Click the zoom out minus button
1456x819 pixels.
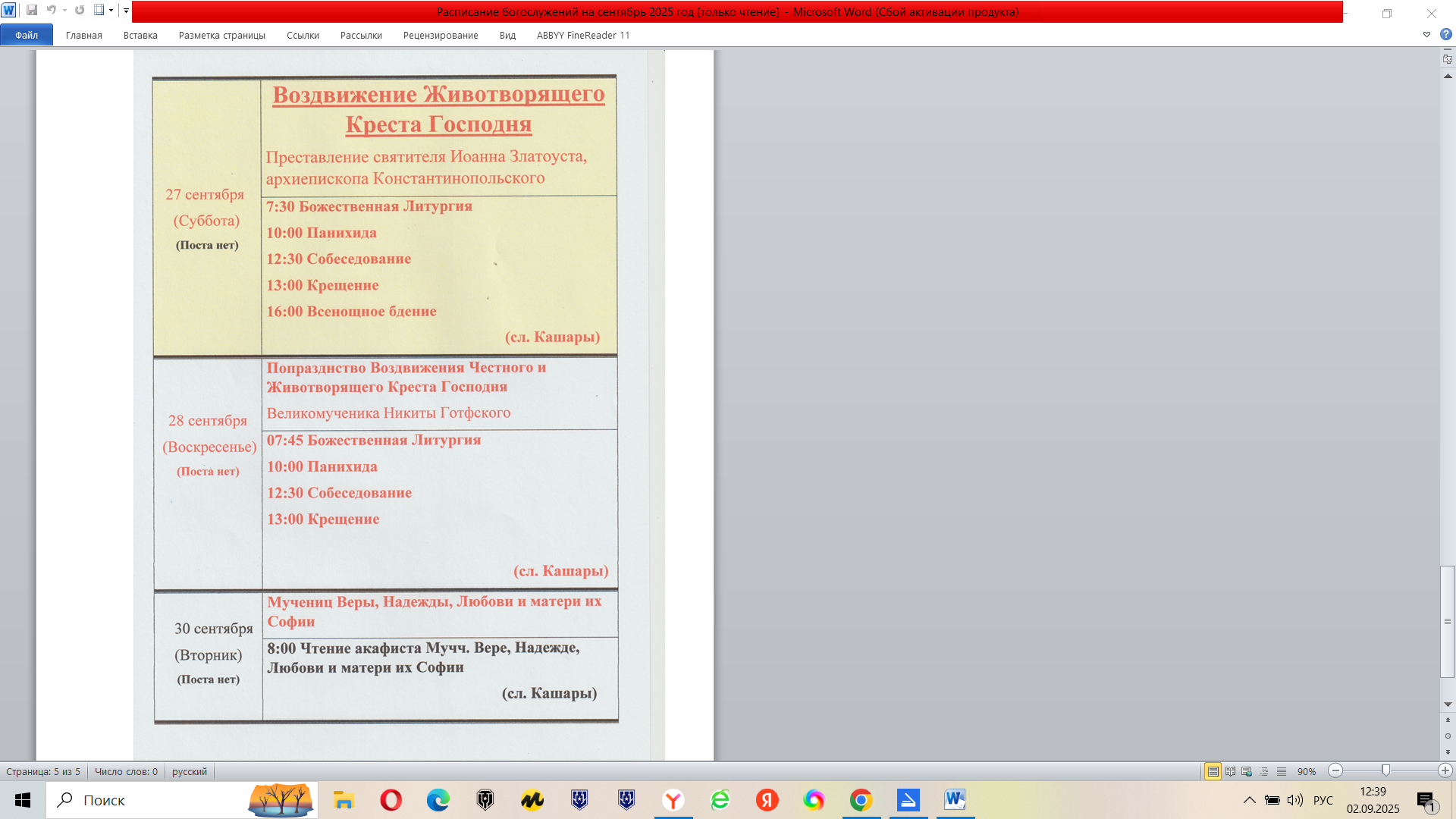(1336, 771)
